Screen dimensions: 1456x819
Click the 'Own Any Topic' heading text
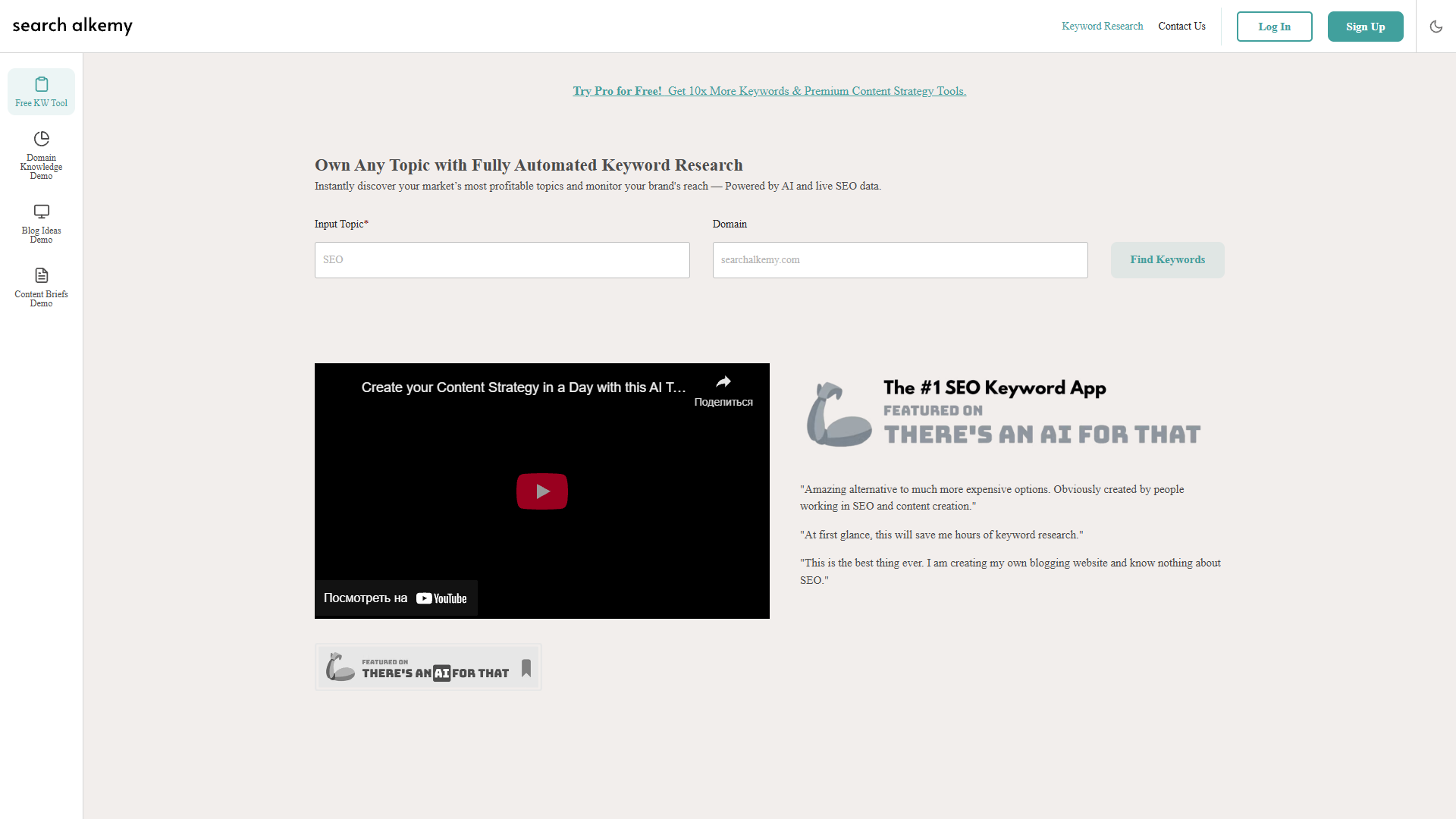529,165
